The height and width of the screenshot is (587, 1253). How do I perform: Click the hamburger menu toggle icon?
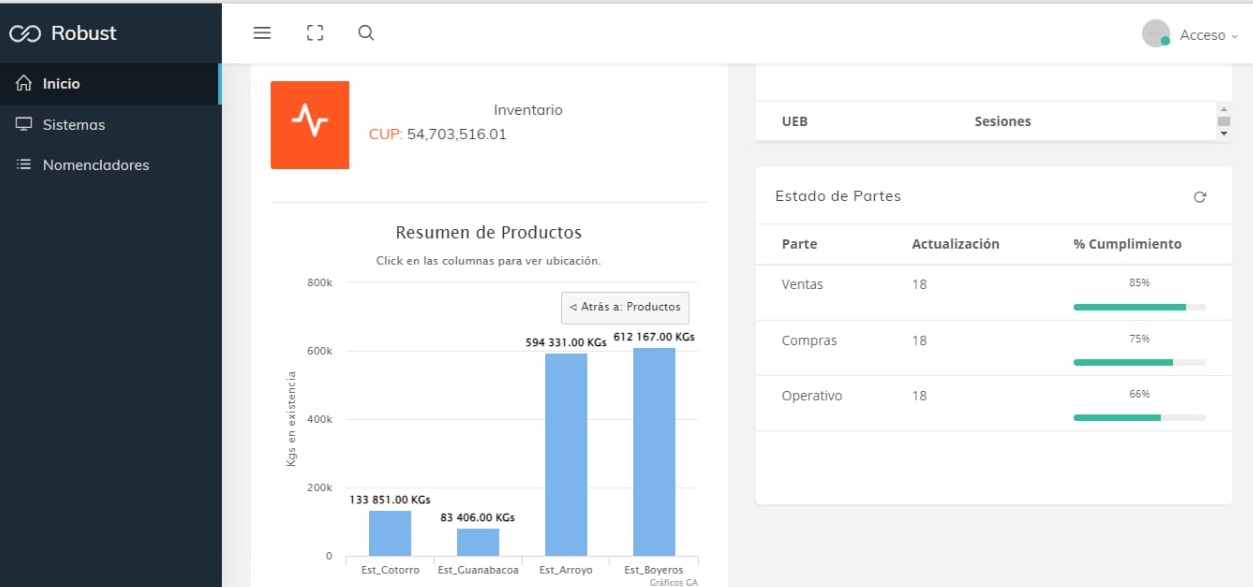pos(262,33)
